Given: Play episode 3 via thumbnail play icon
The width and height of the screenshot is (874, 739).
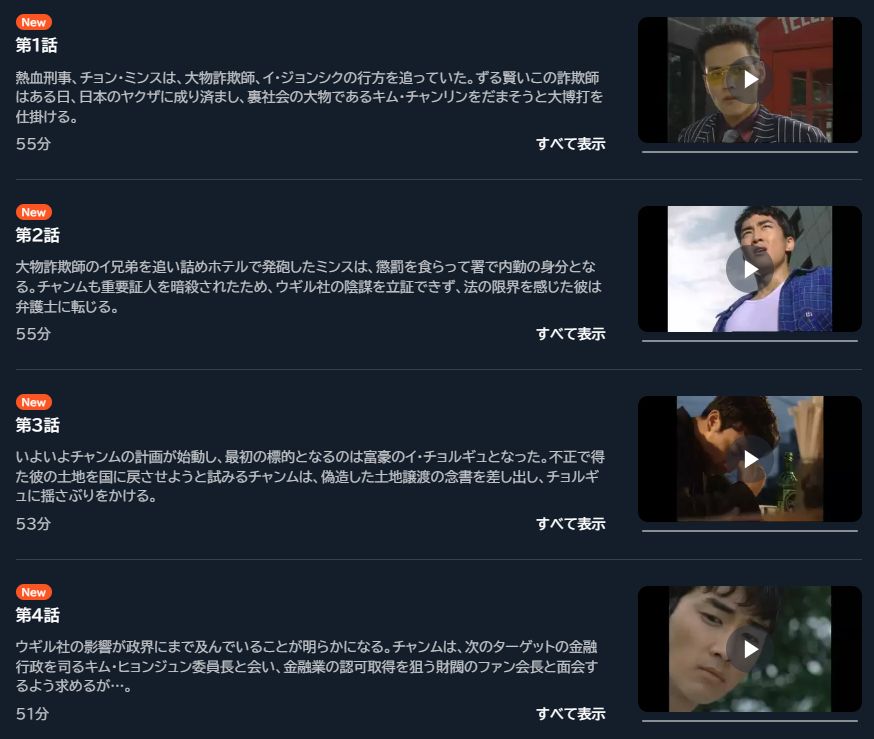Looking at the screenshot, I should (750, 459).
